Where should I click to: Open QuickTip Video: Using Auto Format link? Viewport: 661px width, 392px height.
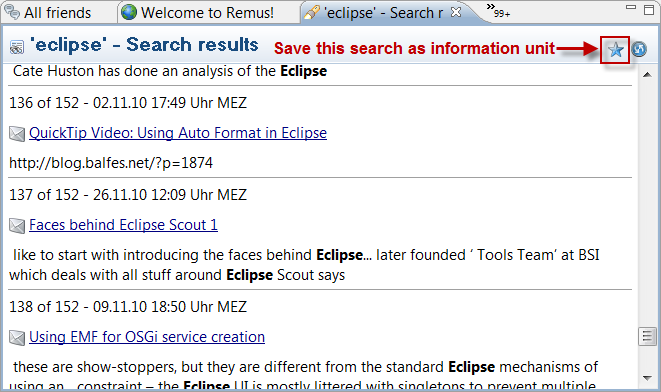178,133
